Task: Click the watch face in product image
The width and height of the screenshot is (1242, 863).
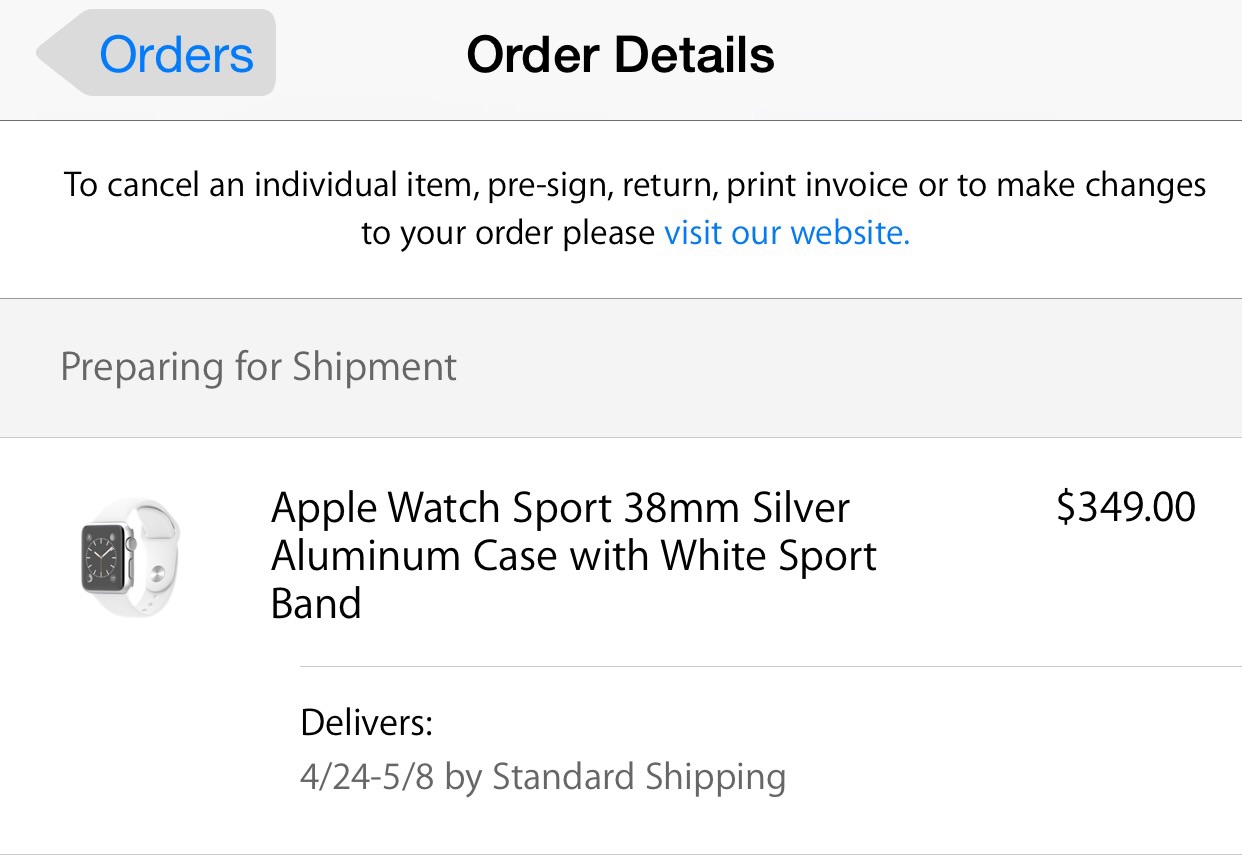Action: click(x=107, y=556)
